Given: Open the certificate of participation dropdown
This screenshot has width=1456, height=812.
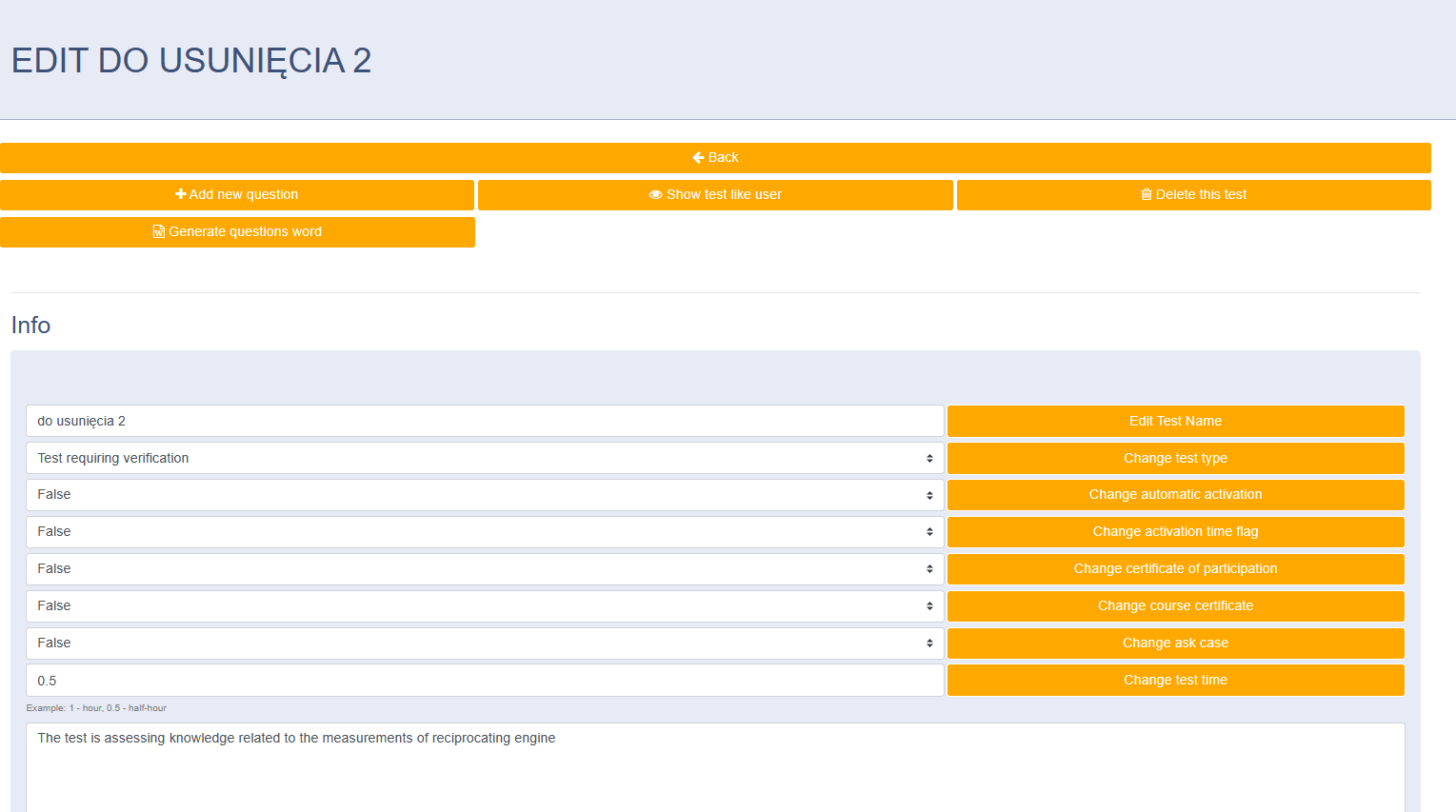Looking at the screenshot, I should coord(485,569).
